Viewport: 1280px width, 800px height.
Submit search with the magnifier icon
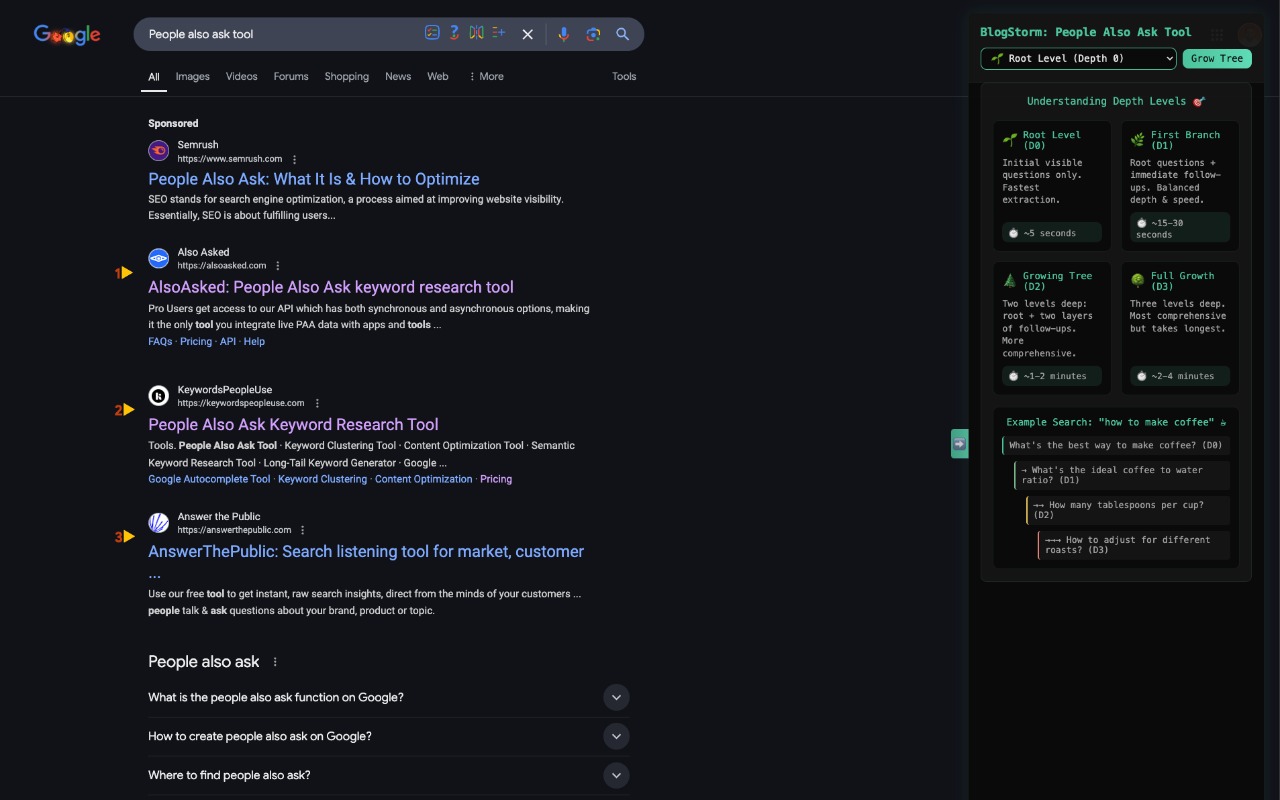point(622,34)
